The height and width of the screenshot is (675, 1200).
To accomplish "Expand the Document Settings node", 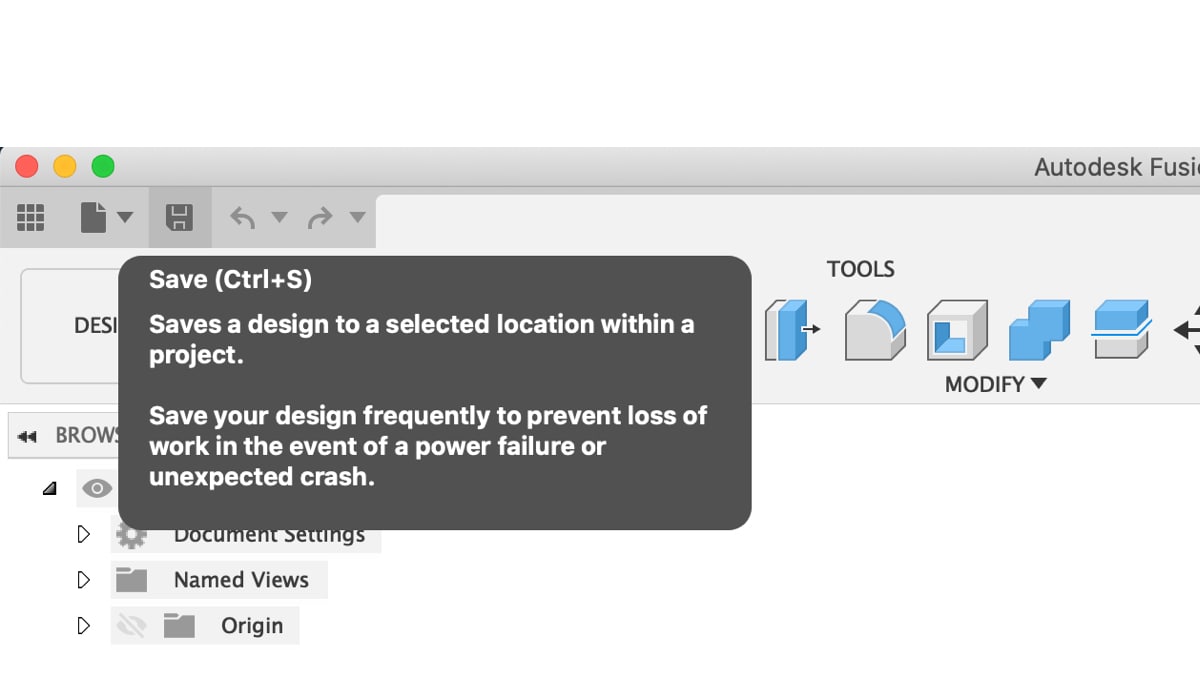I will [84, 535].
